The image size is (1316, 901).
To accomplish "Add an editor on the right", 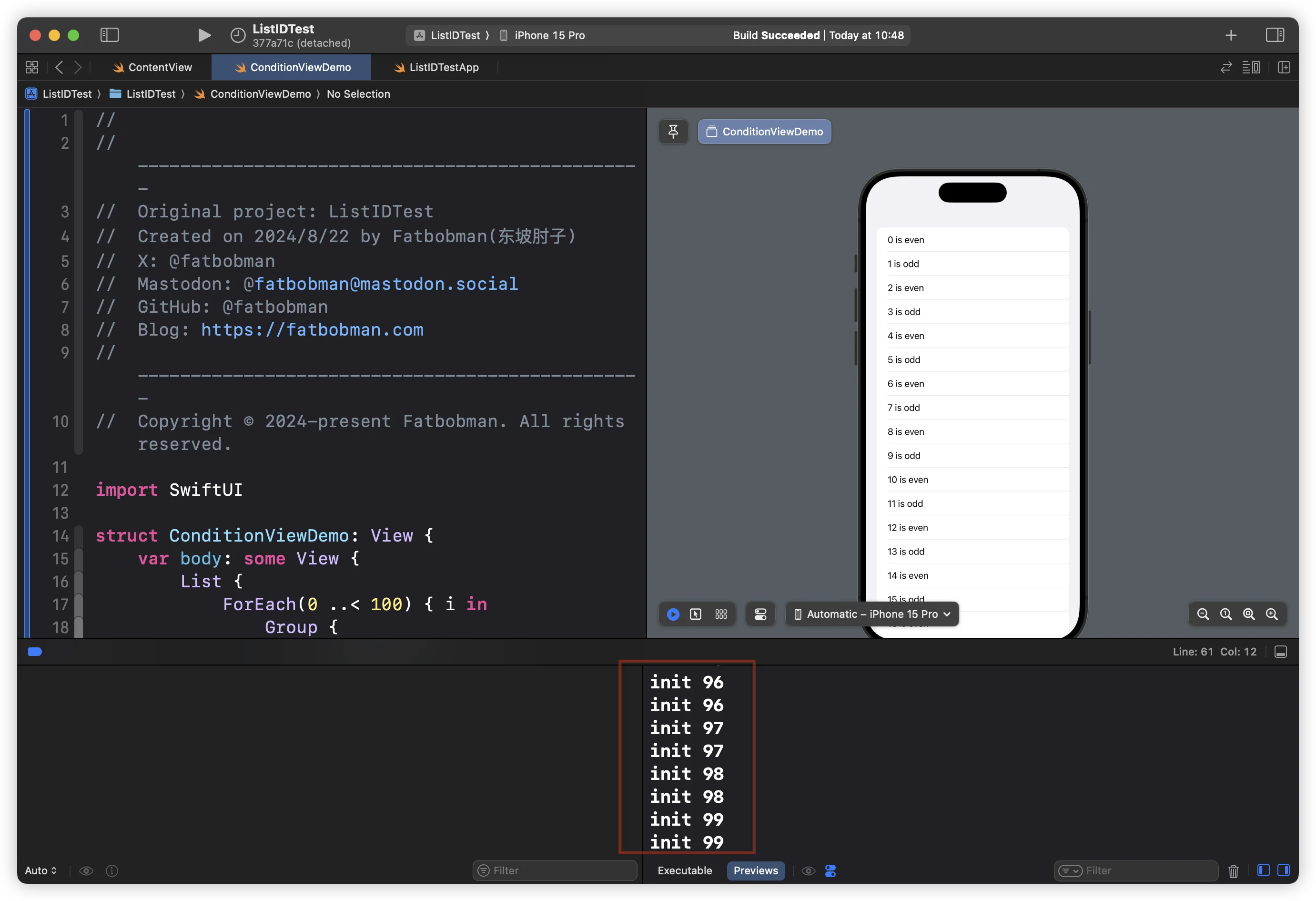I will 1284,67.
